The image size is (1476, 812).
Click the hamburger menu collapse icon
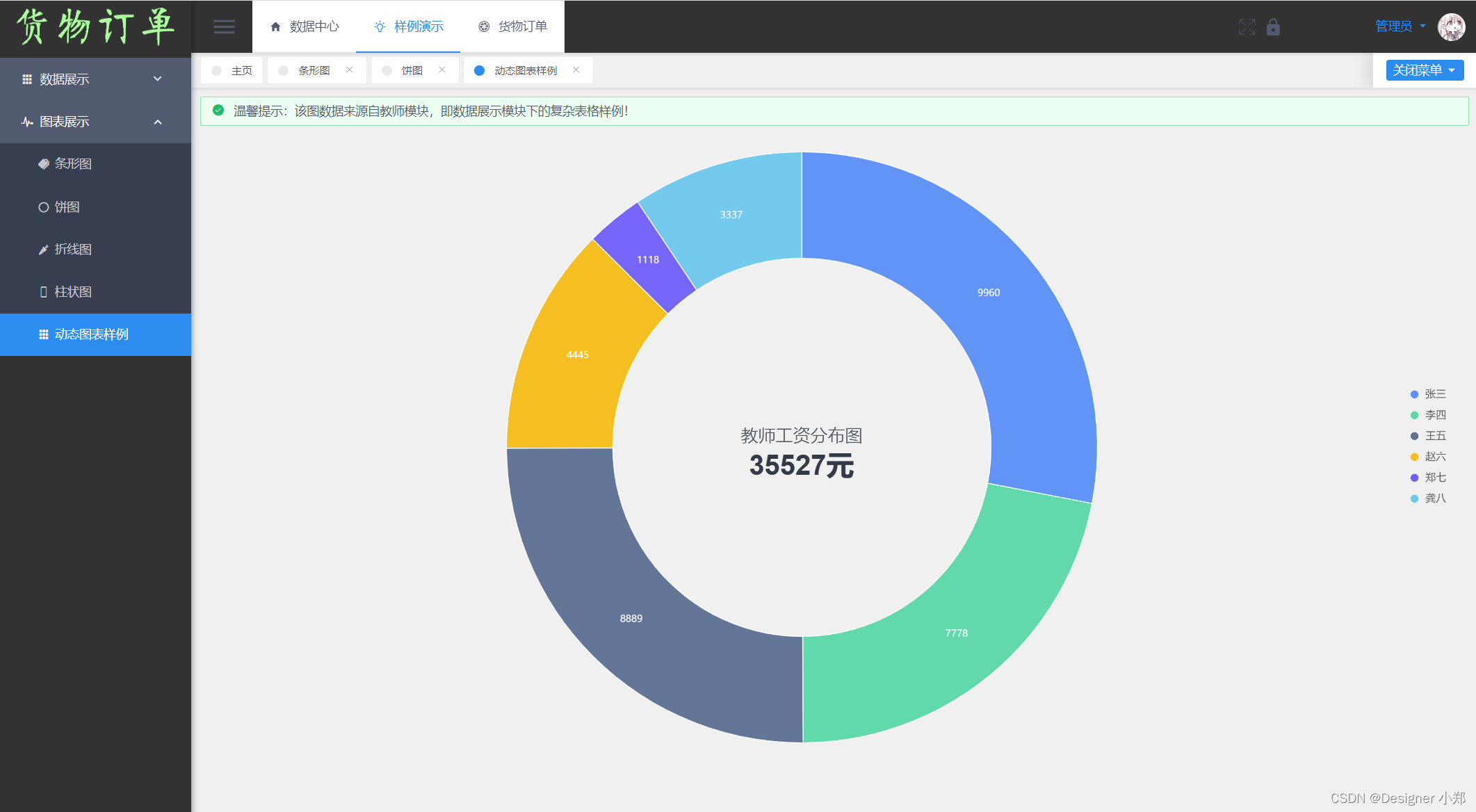224,26
